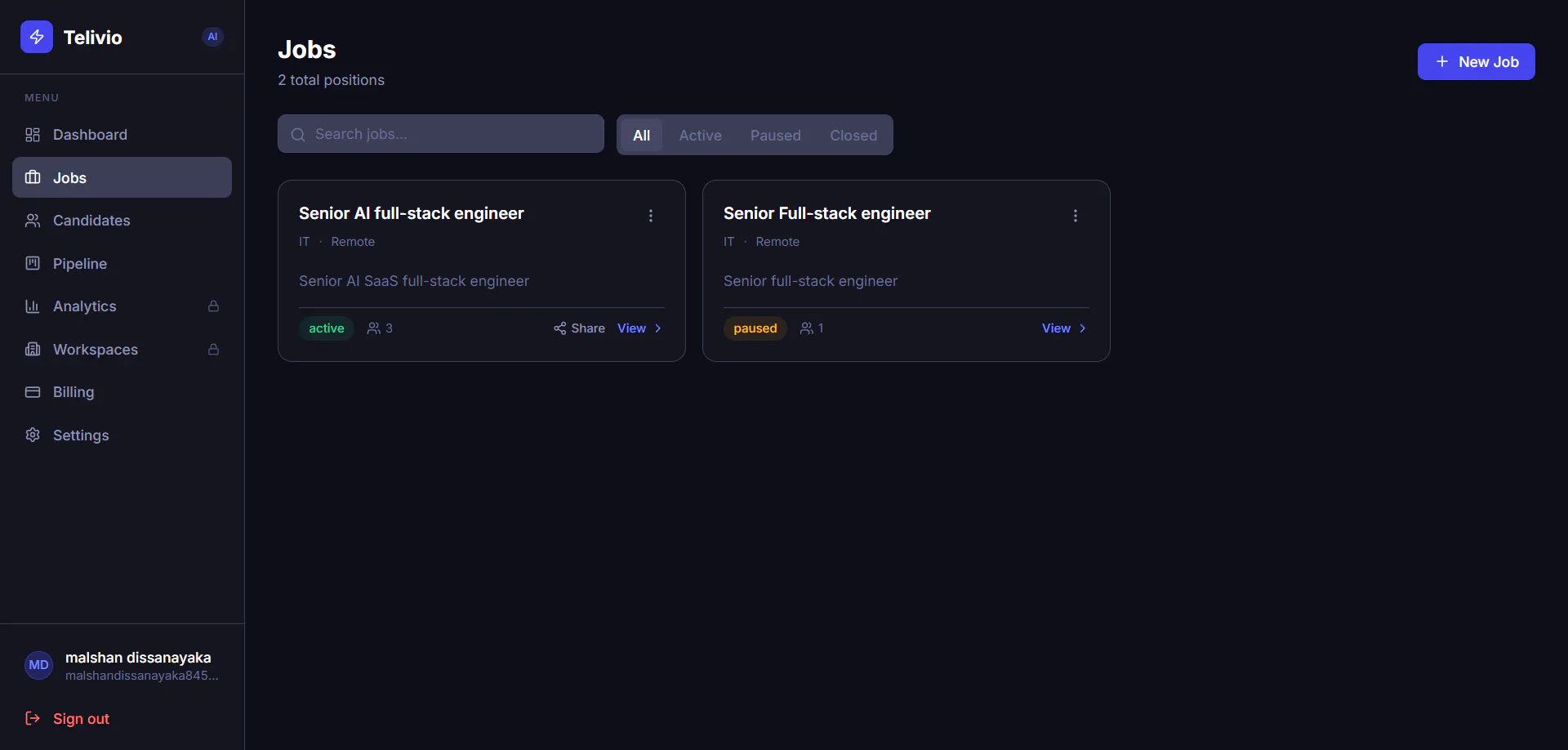
Task: Click the magnifier icon in search box
Action: pyautogui.click(x=298, y=134)
